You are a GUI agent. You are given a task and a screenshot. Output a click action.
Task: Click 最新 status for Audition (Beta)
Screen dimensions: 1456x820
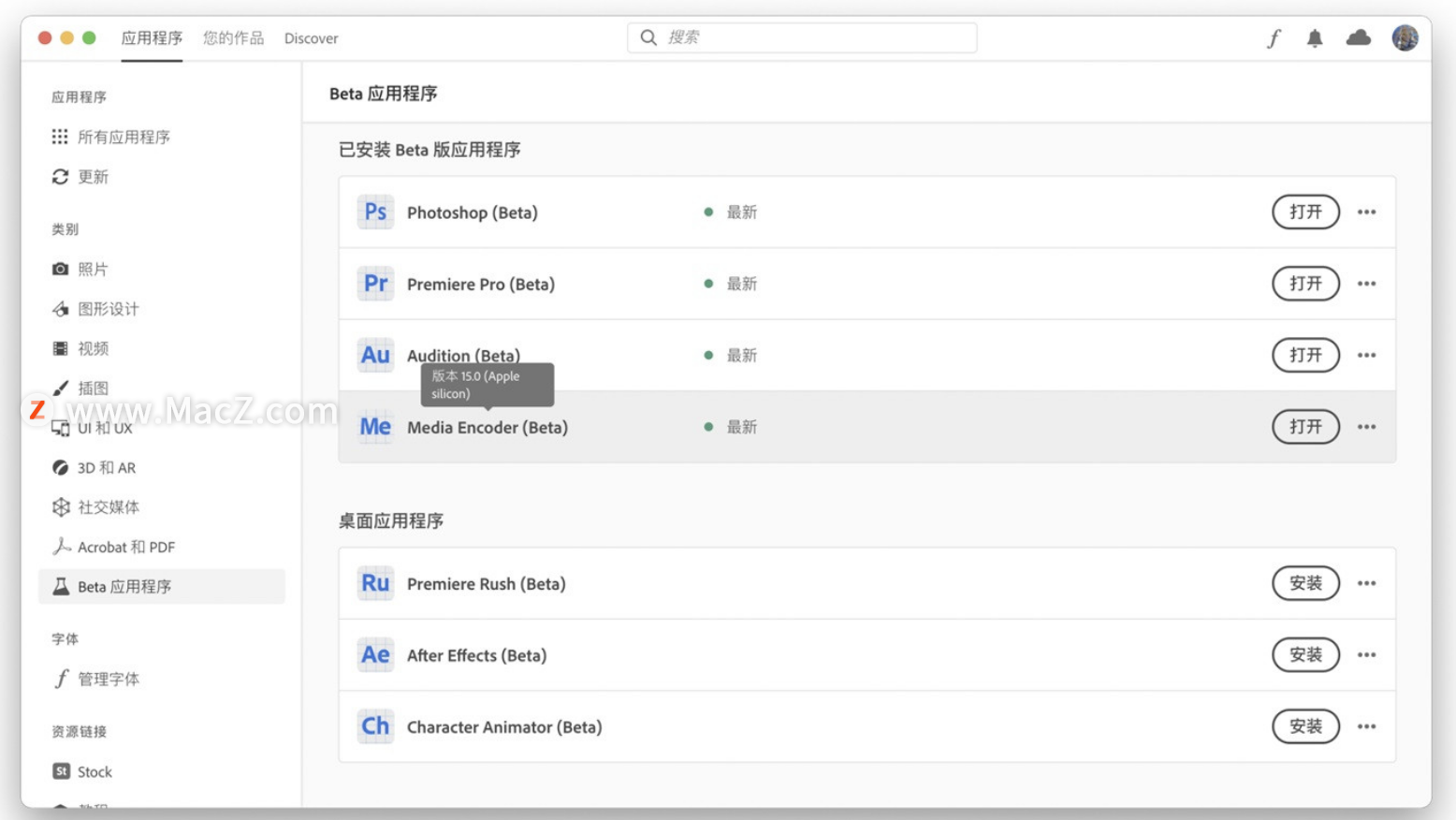742,356
